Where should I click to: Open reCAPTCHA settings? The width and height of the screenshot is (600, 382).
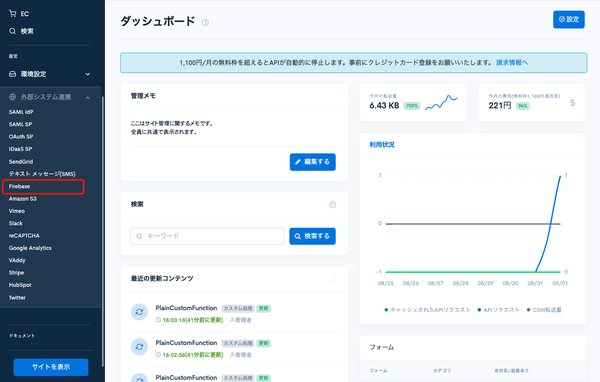pyautogui.click(x=24, y=235)
